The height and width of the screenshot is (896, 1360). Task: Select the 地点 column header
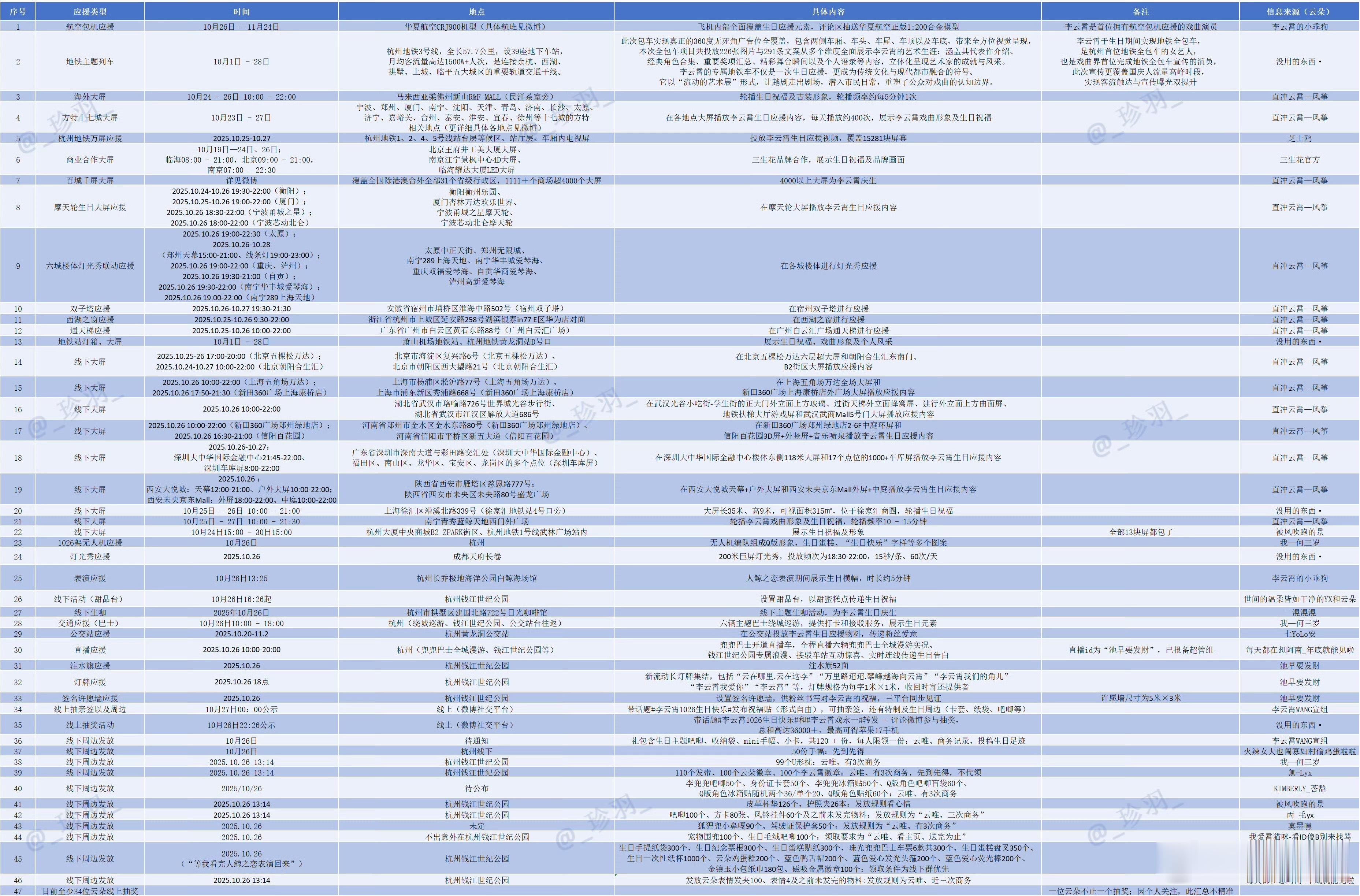pyautogui.click(x=476, y=11)
